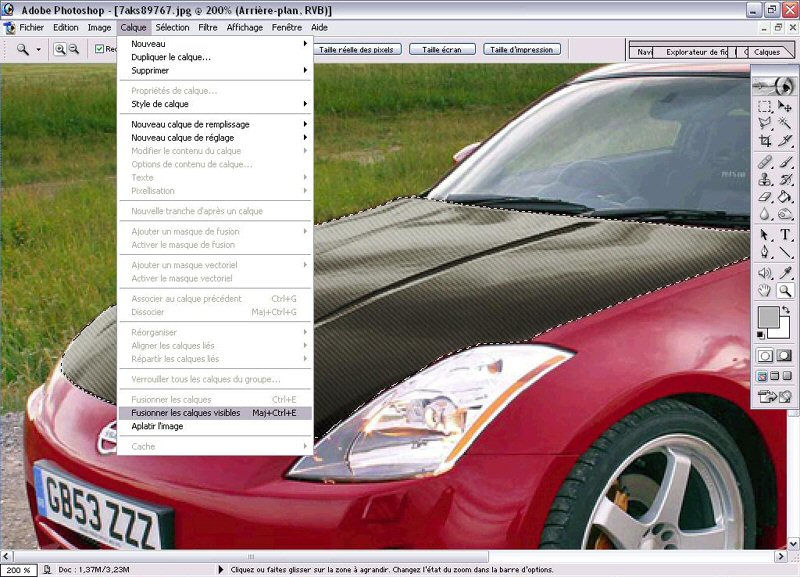The image size is (800, 577).
Task: Choose full screen mode without menu bar
Action: pos(787,377)
